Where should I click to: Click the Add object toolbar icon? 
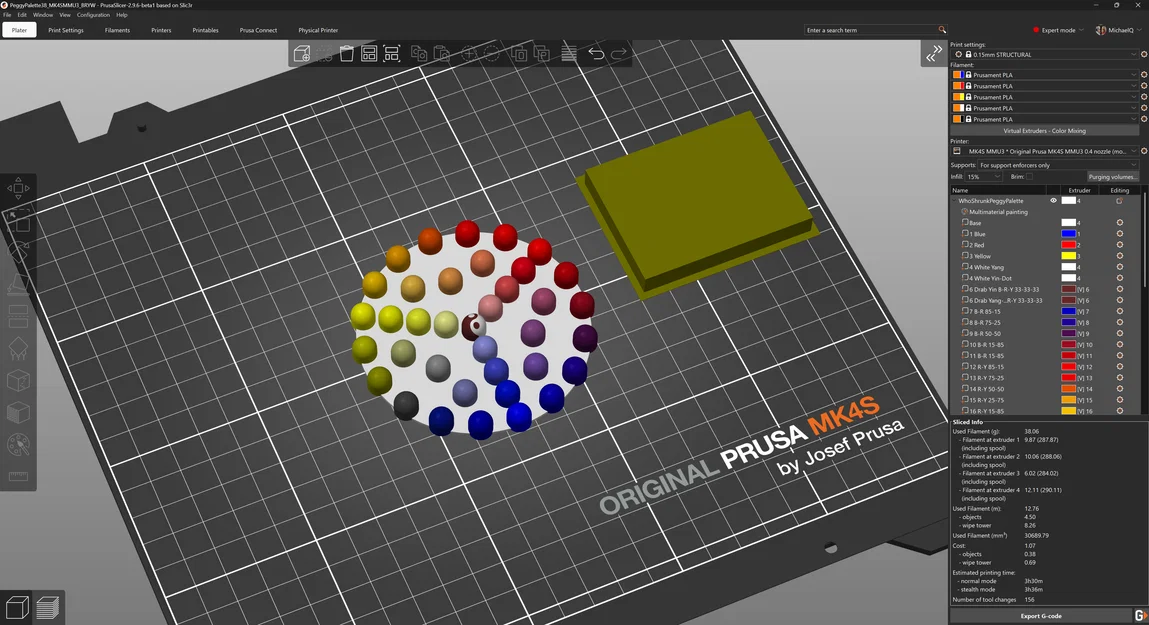(x=301, y=53)
